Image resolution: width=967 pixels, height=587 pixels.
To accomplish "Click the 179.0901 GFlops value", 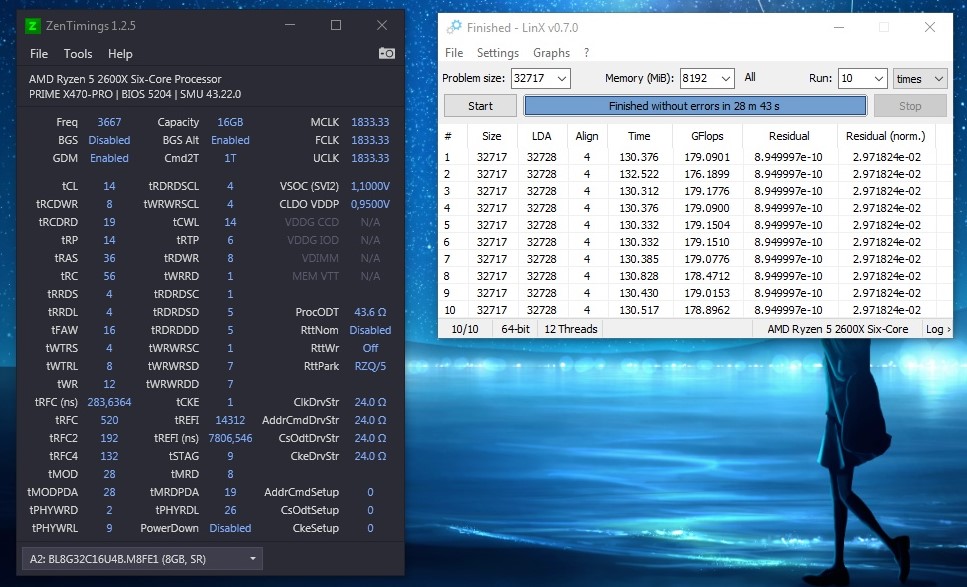I will [x=707, y=157].
